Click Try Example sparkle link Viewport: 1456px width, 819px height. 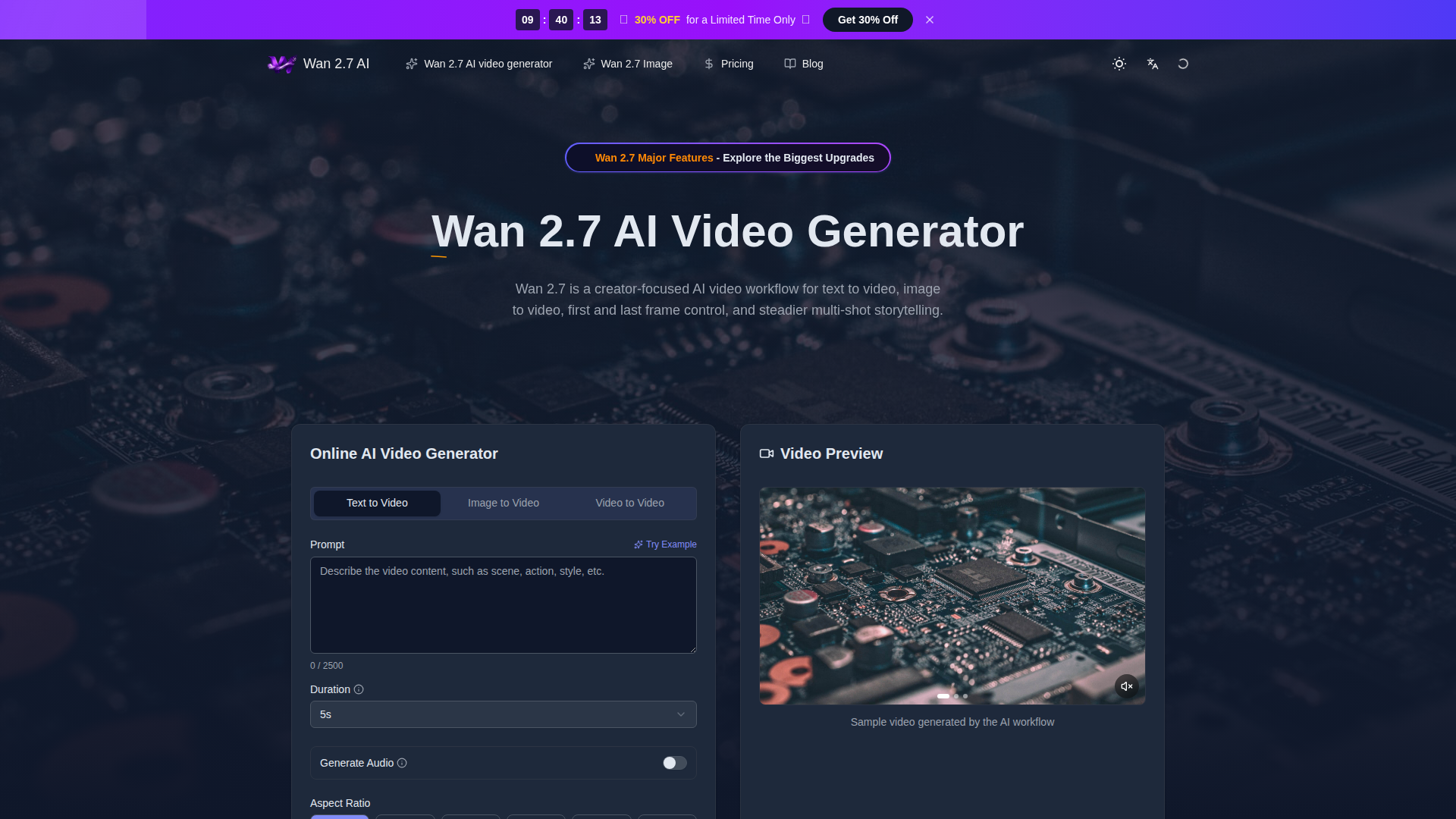[665, 544]
